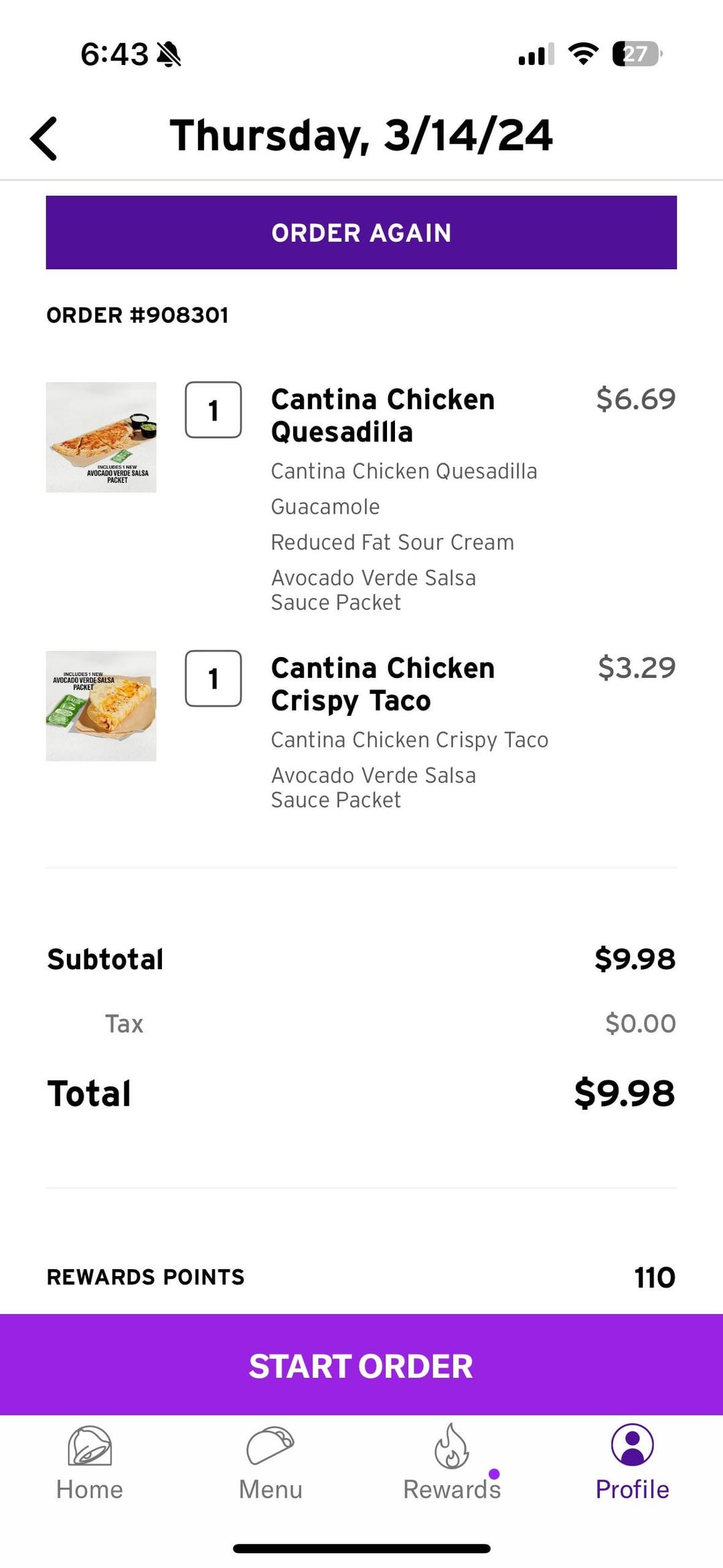This screenshot has height=1568, width=723.
Task: Tap the crispy taco quantity box
Action: click(214, 679)
